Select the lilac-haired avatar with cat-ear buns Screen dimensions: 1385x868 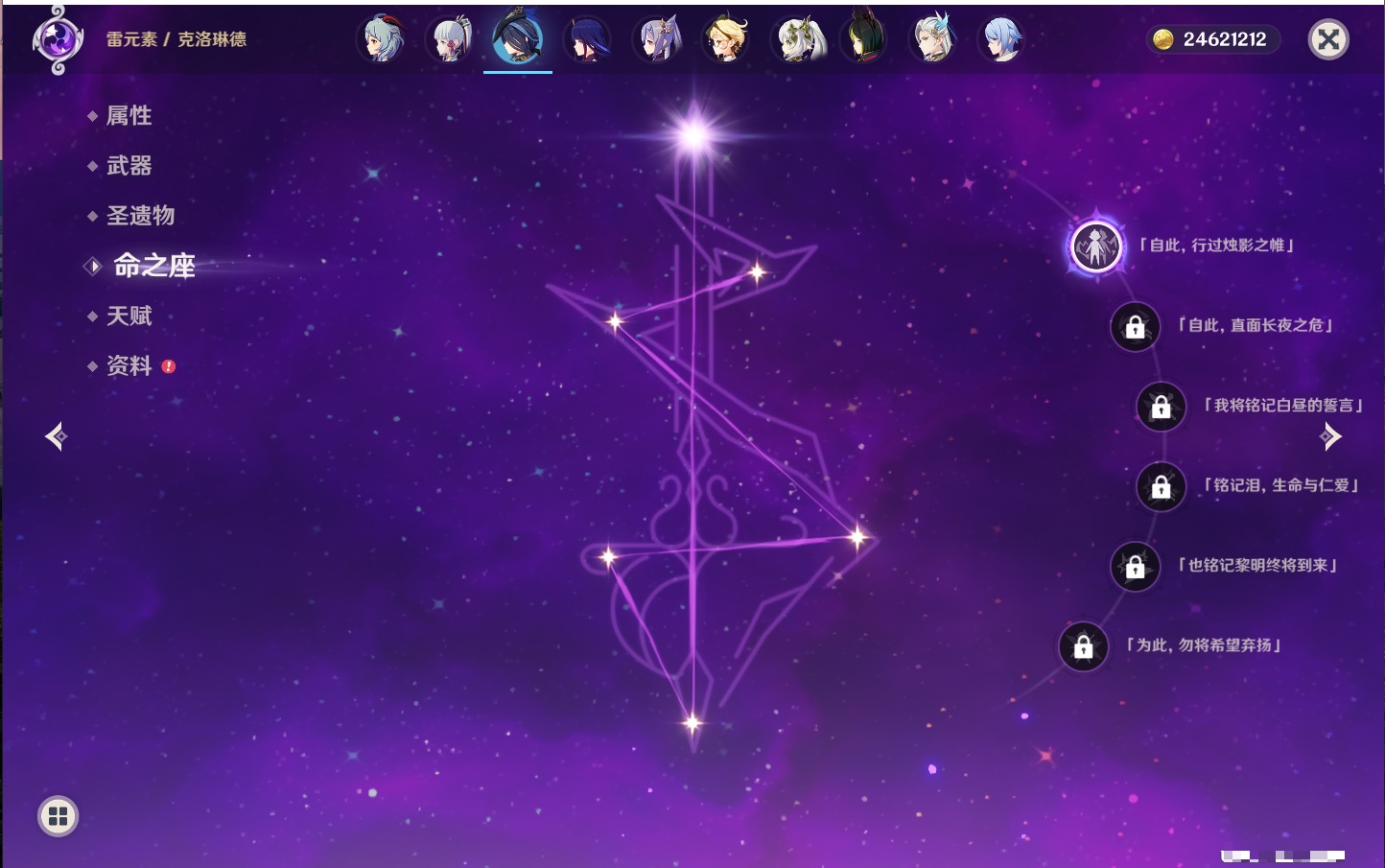pos(656,39)
